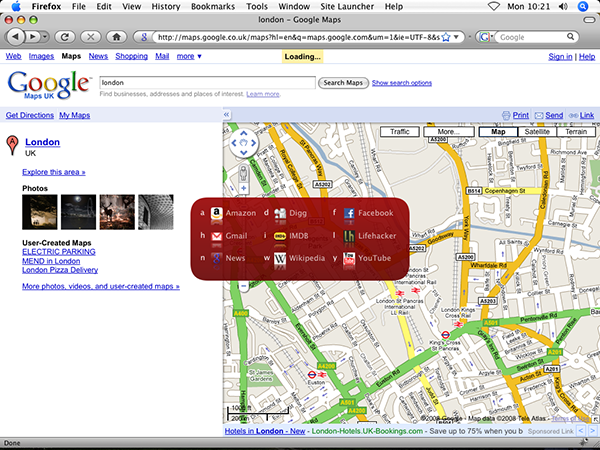Click Show search options link
This screenshot has width=600, height=450.
(x=402, y=83)
